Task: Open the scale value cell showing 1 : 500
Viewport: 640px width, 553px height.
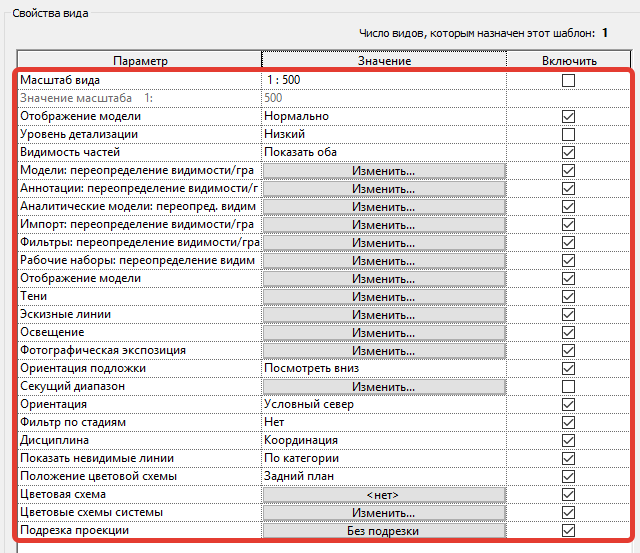Action: pyautogui.click(x=384, y=80)
